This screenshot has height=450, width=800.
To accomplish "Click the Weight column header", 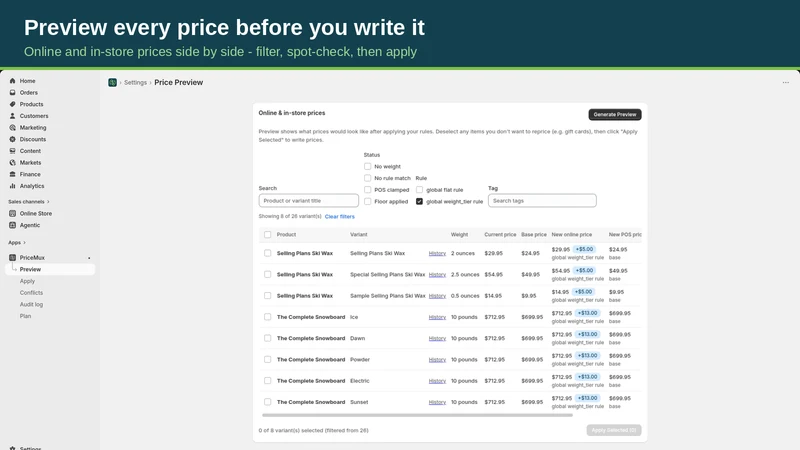I will pyautogui.click(x=459, y=235).
